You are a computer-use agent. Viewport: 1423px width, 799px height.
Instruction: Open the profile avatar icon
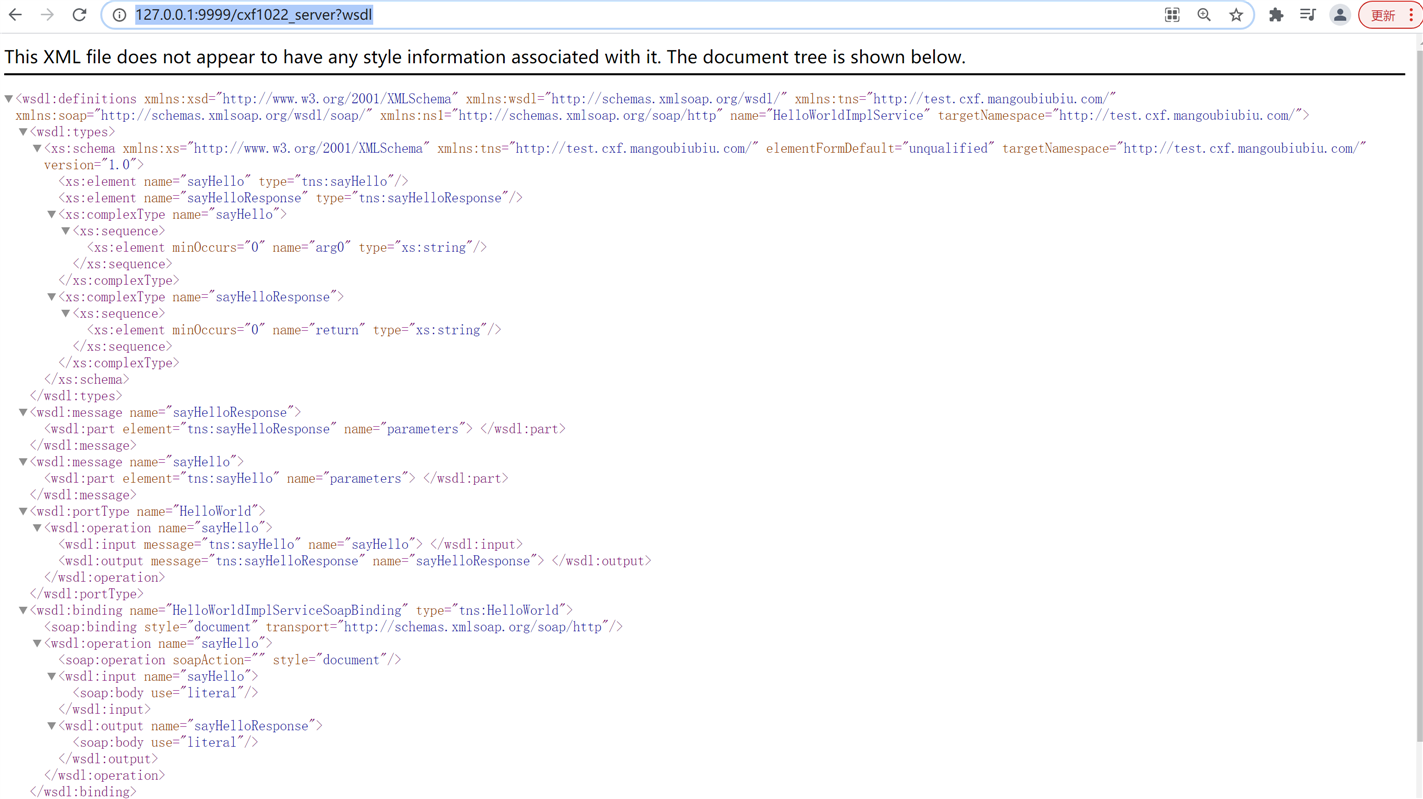[x=1340, y=15]
